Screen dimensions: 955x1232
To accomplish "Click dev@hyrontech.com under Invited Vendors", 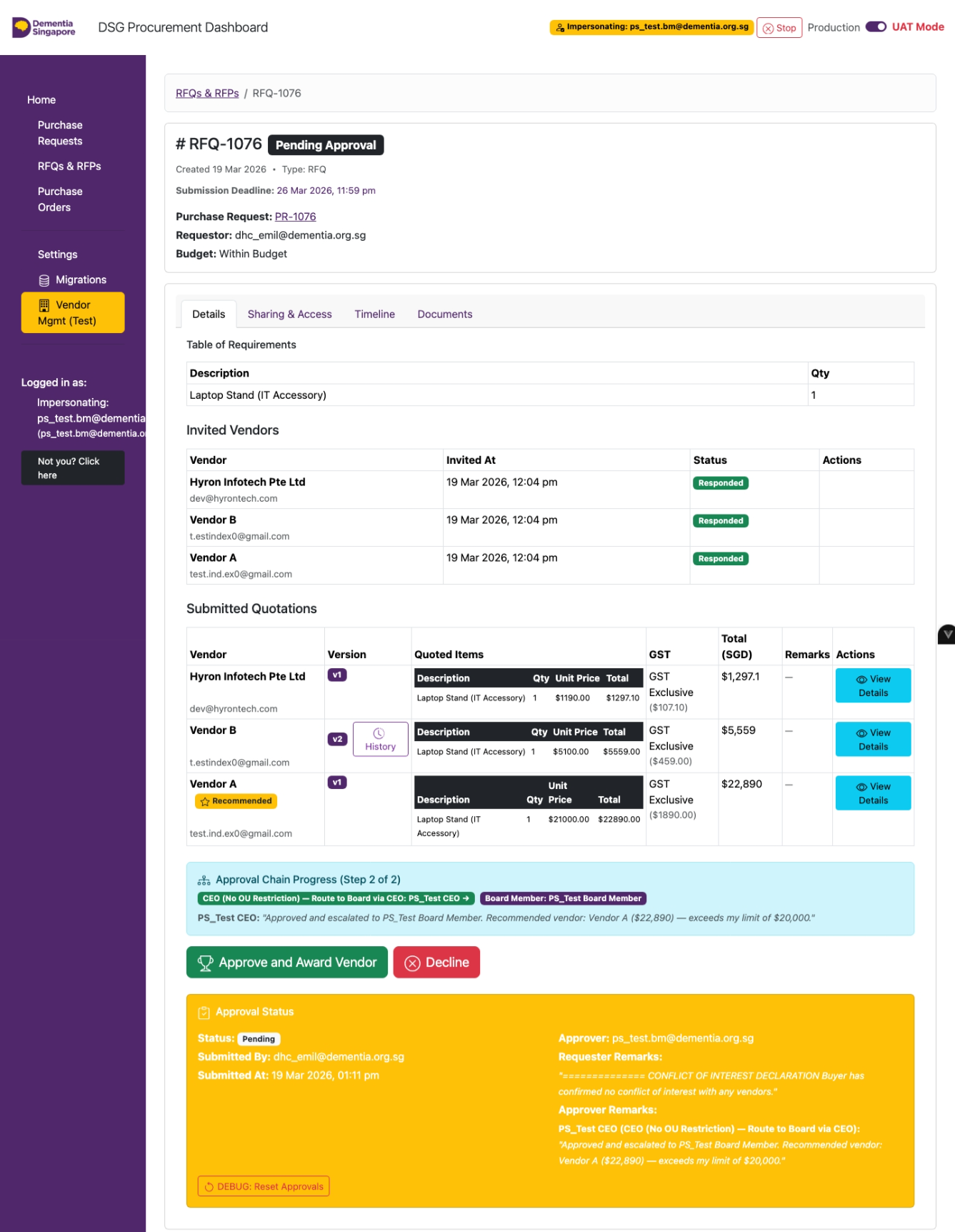I will [234, 499].
